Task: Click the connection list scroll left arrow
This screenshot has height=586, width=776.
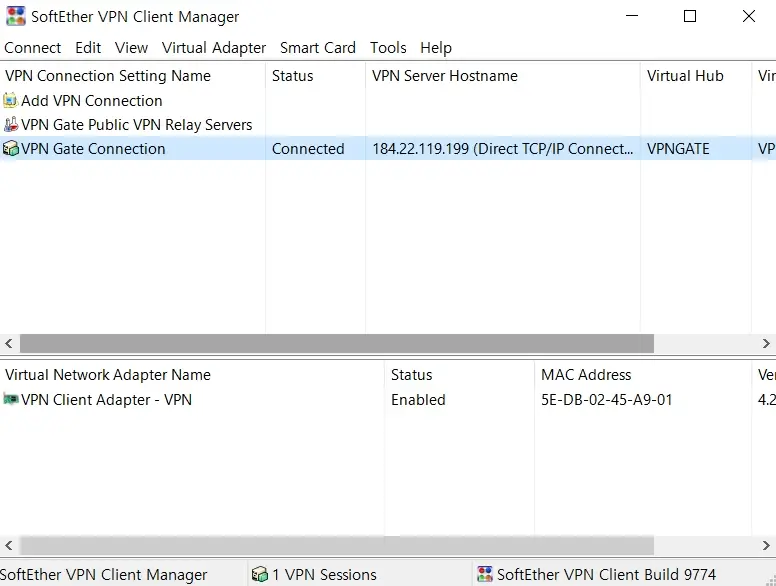Action: [9, 343]
